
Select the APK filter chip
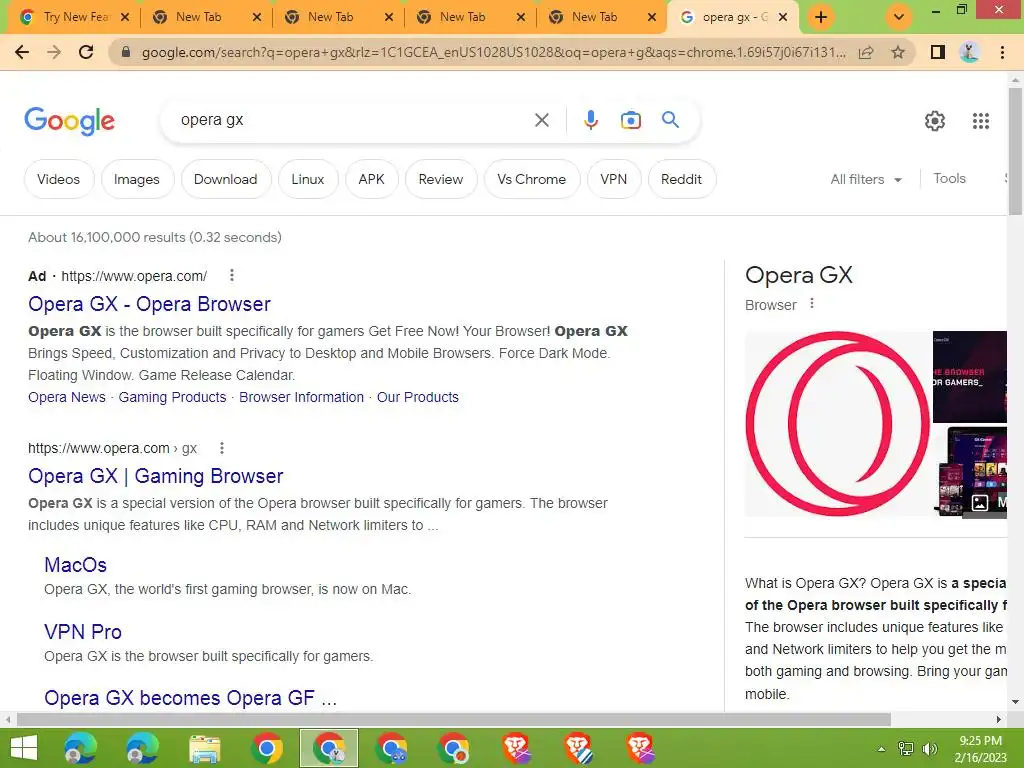372,179
